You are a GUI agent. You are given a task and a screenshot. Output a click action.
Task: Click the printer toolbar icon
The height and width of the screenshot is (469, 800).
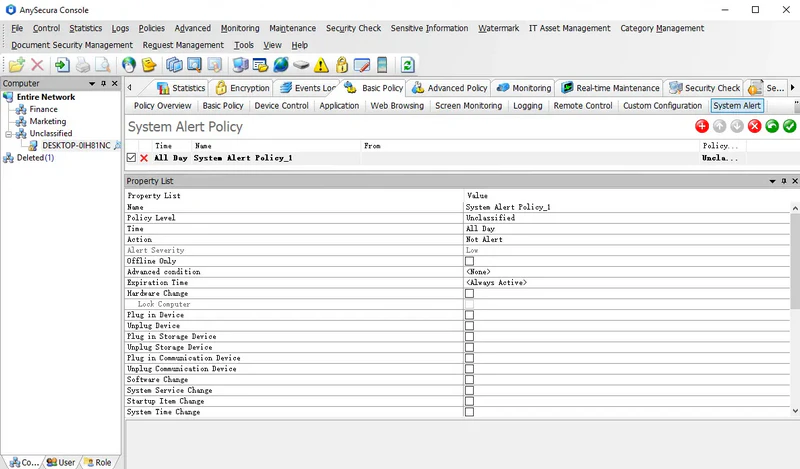click(x=83, y=65)
